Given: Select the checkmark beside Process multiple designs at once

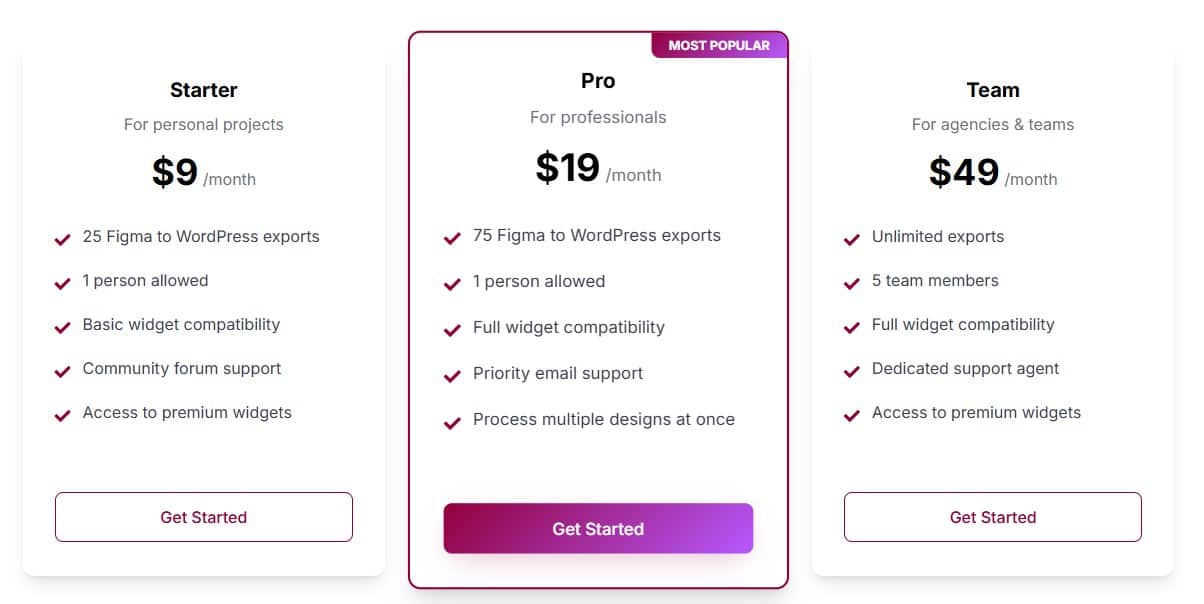Looking at the screenshot, I should click(451, 421).
